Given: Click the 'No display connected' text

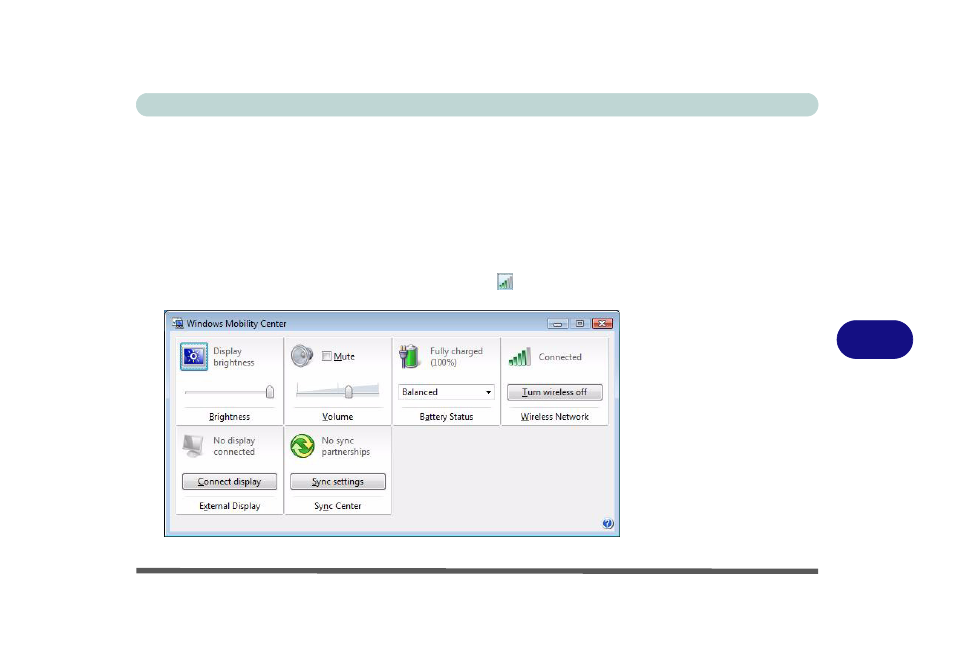Looking at the screenshot, I should (x=234, y=446).
